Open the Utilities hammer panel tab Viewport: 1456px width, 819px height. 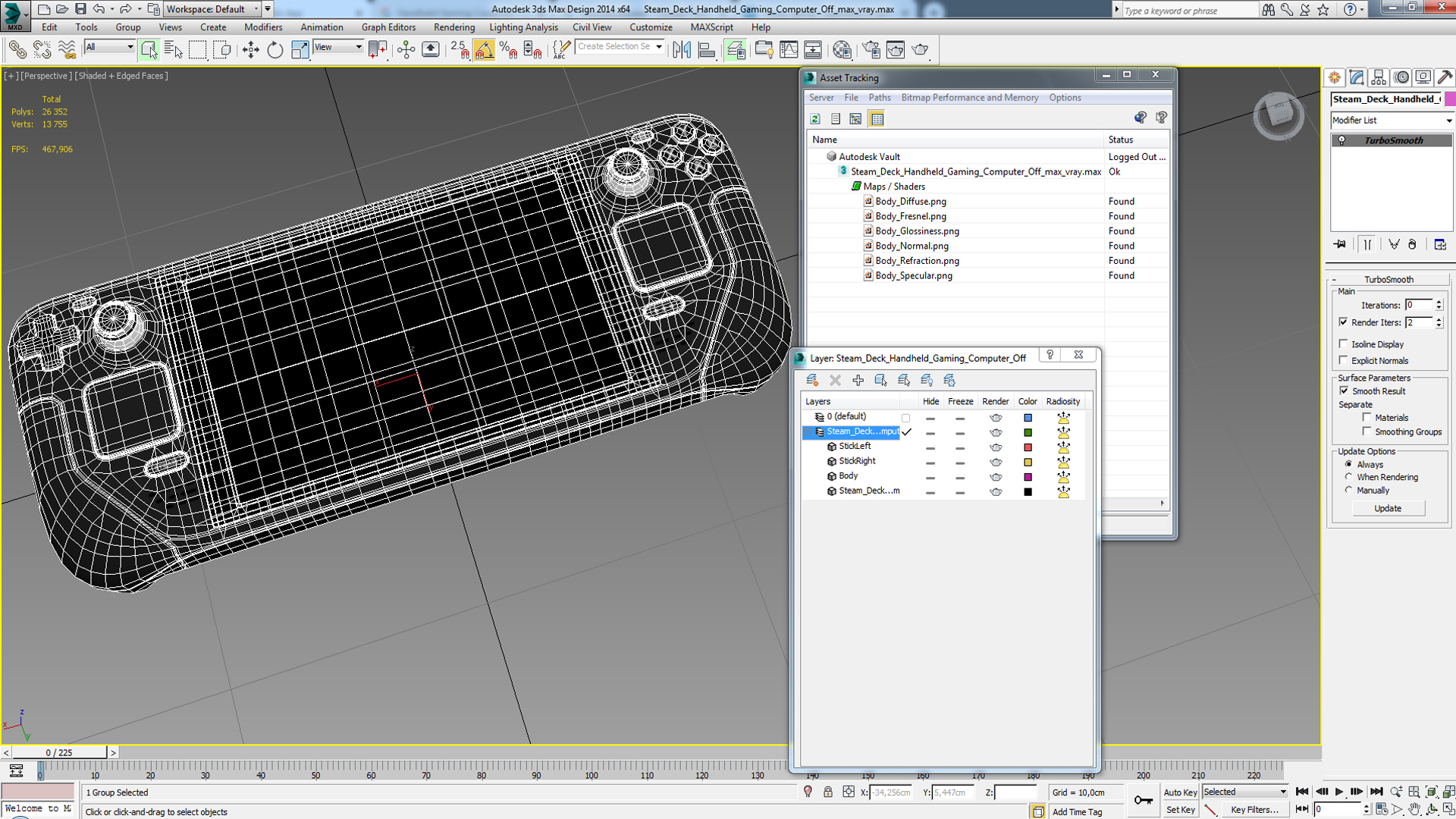(x=1445, y=77)
